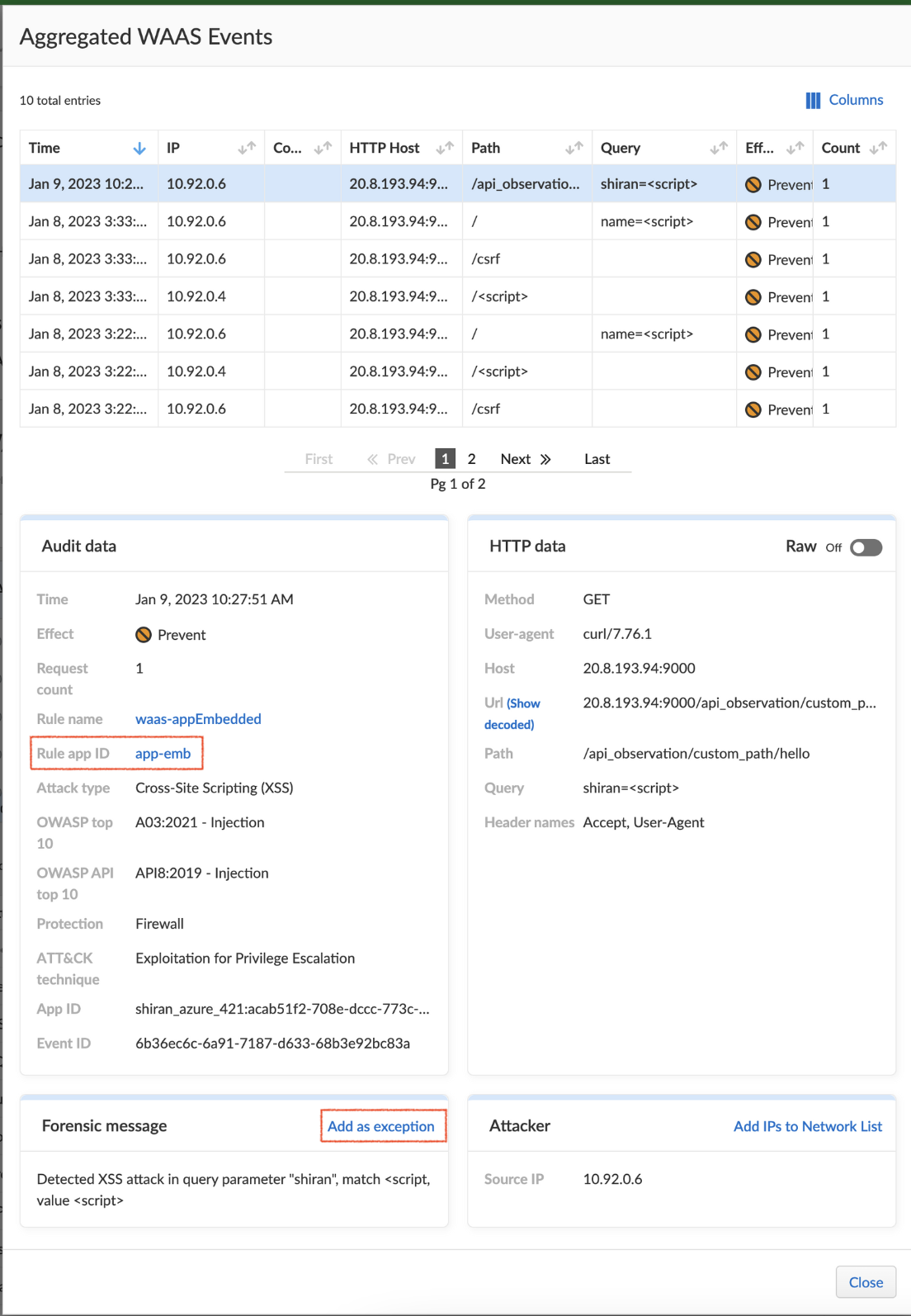Click Prevent icon in Jan 9 row

[753, 185]
